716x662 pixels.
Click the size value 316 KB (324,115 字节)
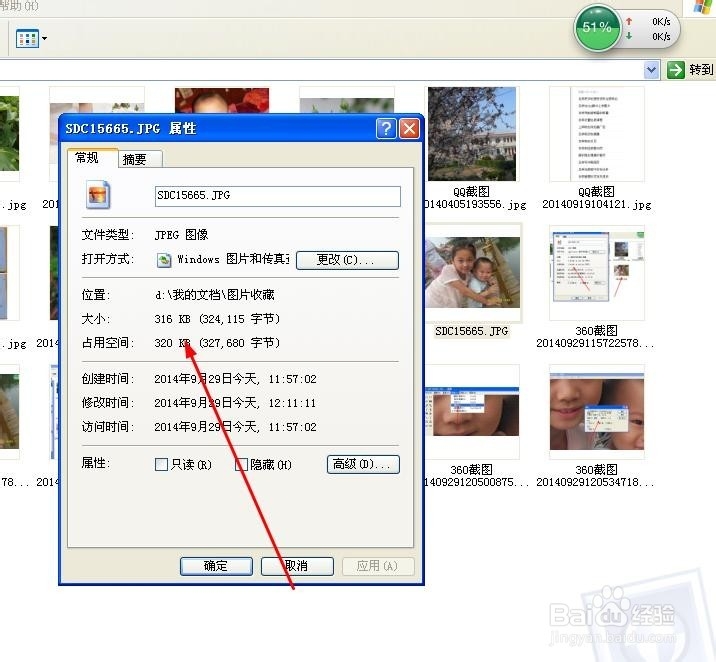pos(217,319)
